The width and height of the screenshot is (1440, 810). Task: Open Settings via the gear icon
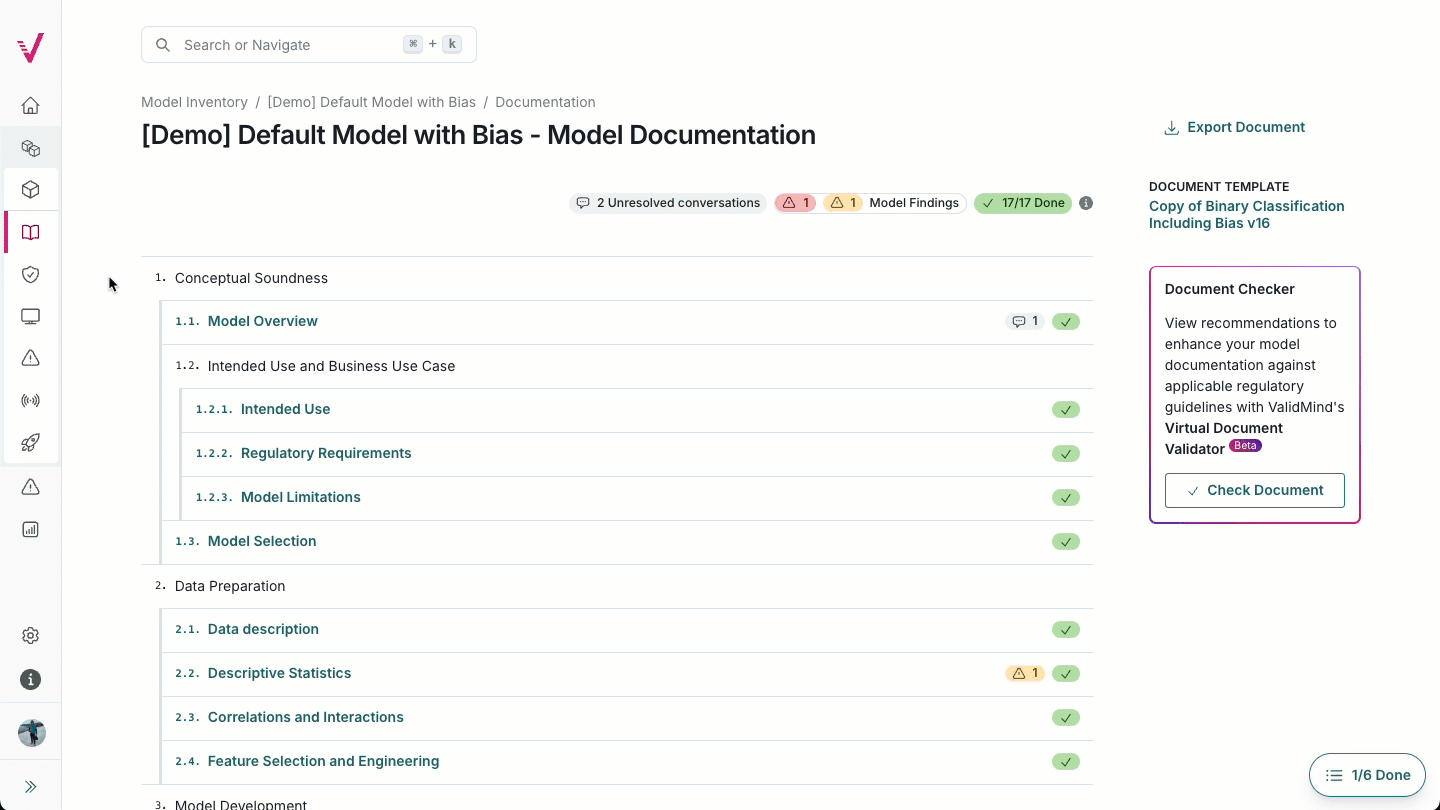click(30, 635)
